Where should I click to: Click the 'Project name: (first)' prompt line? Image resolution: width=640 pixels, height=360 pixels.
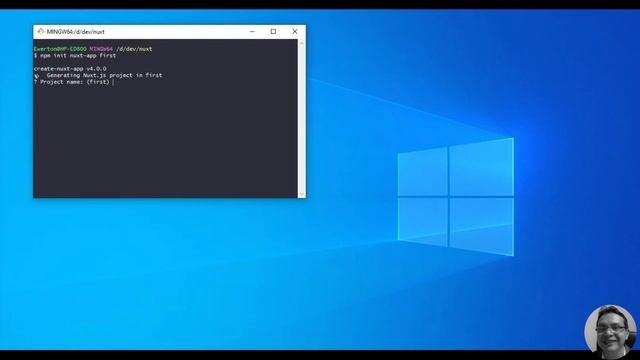click(72, 82)
